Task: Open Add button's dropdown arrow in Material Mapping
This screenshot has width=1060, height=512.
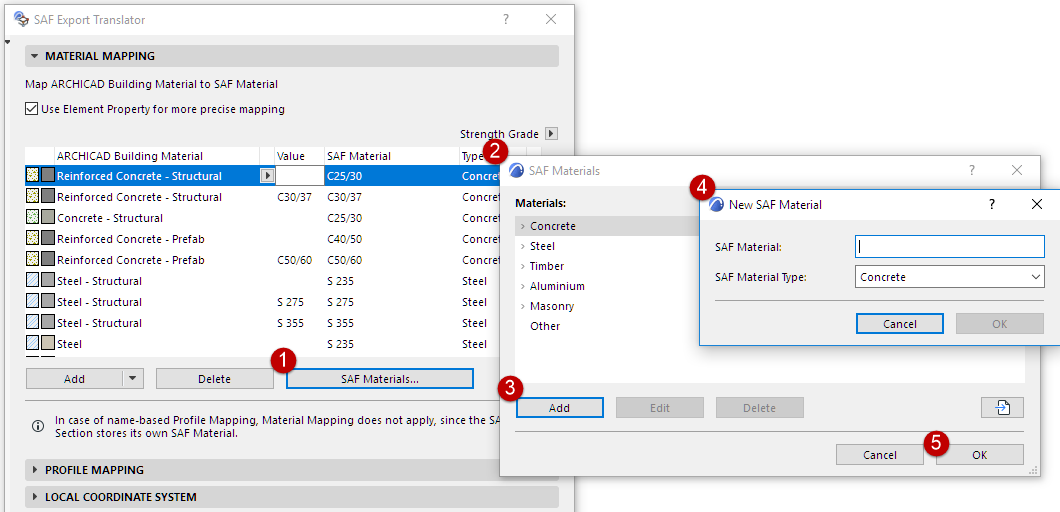Action: point(132,379)
